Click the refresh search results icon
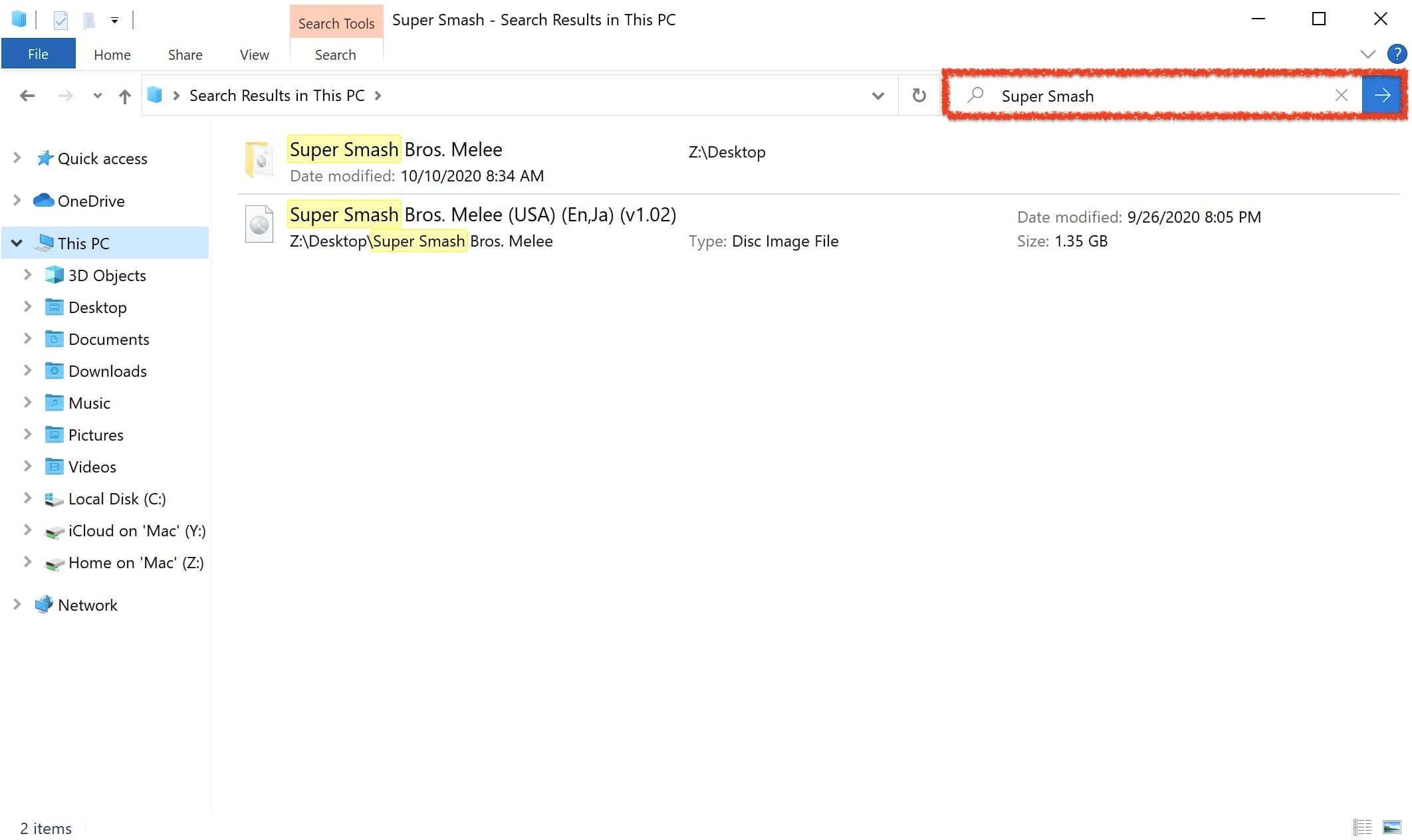This screenshot has height=840, width=1412. tap(919, 95)
